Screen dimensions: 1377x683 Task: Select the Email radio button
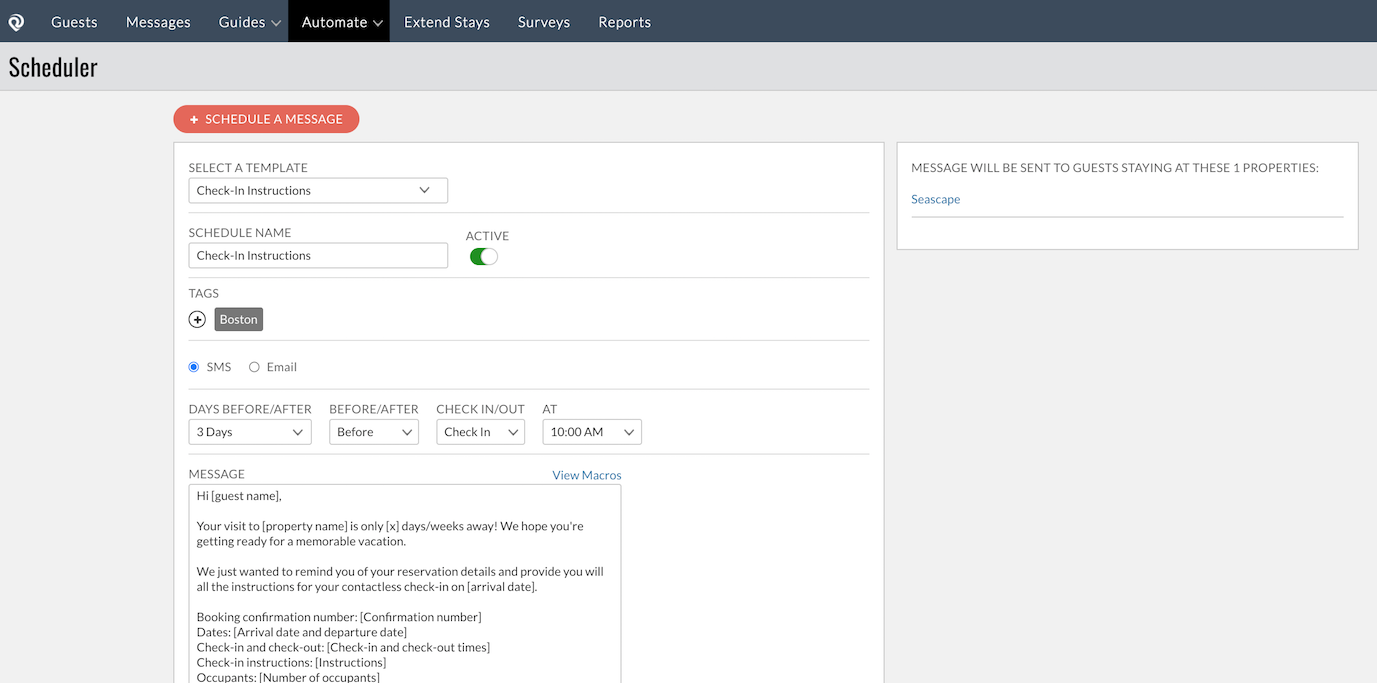coord(254,367)
